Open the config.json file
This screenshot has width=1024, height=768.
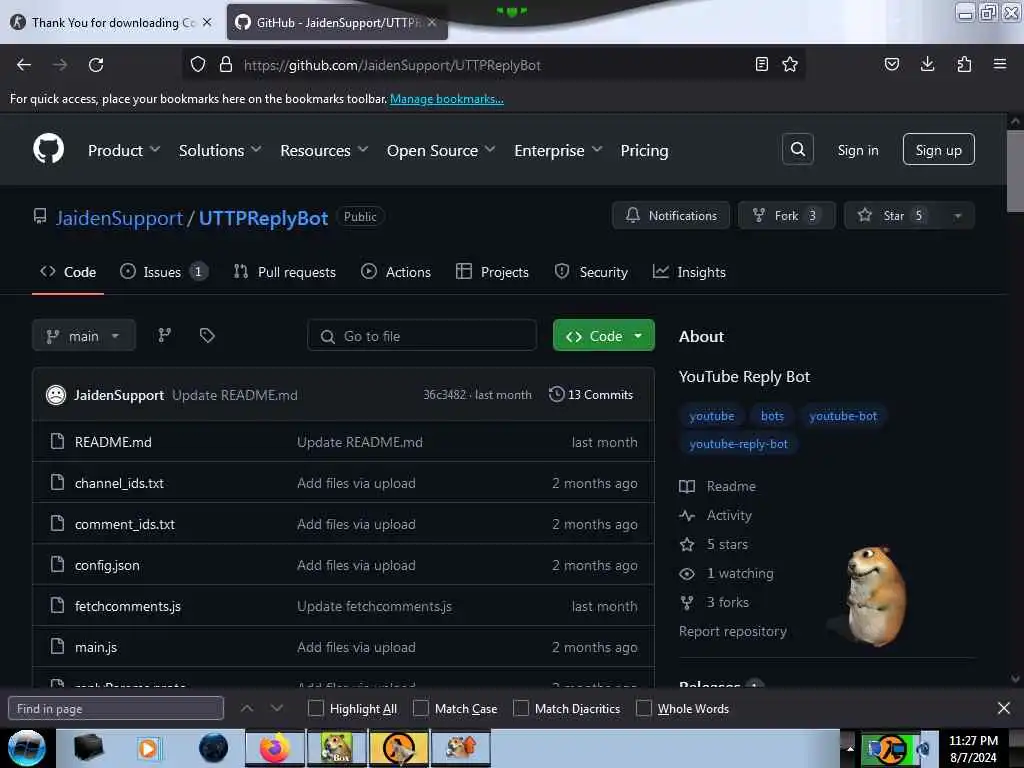107,565
